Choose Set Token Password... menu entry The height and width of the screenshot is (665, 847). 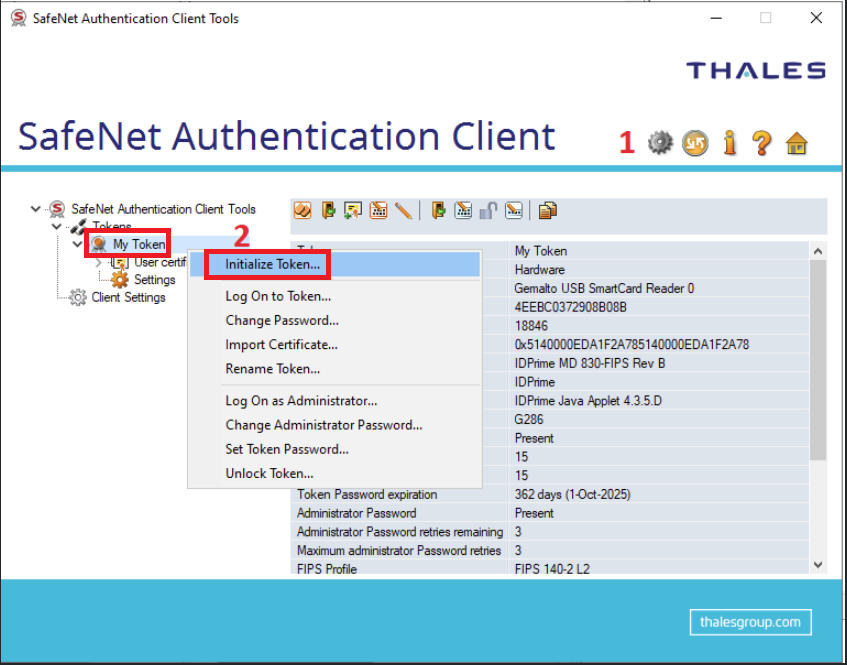[335, 449]
